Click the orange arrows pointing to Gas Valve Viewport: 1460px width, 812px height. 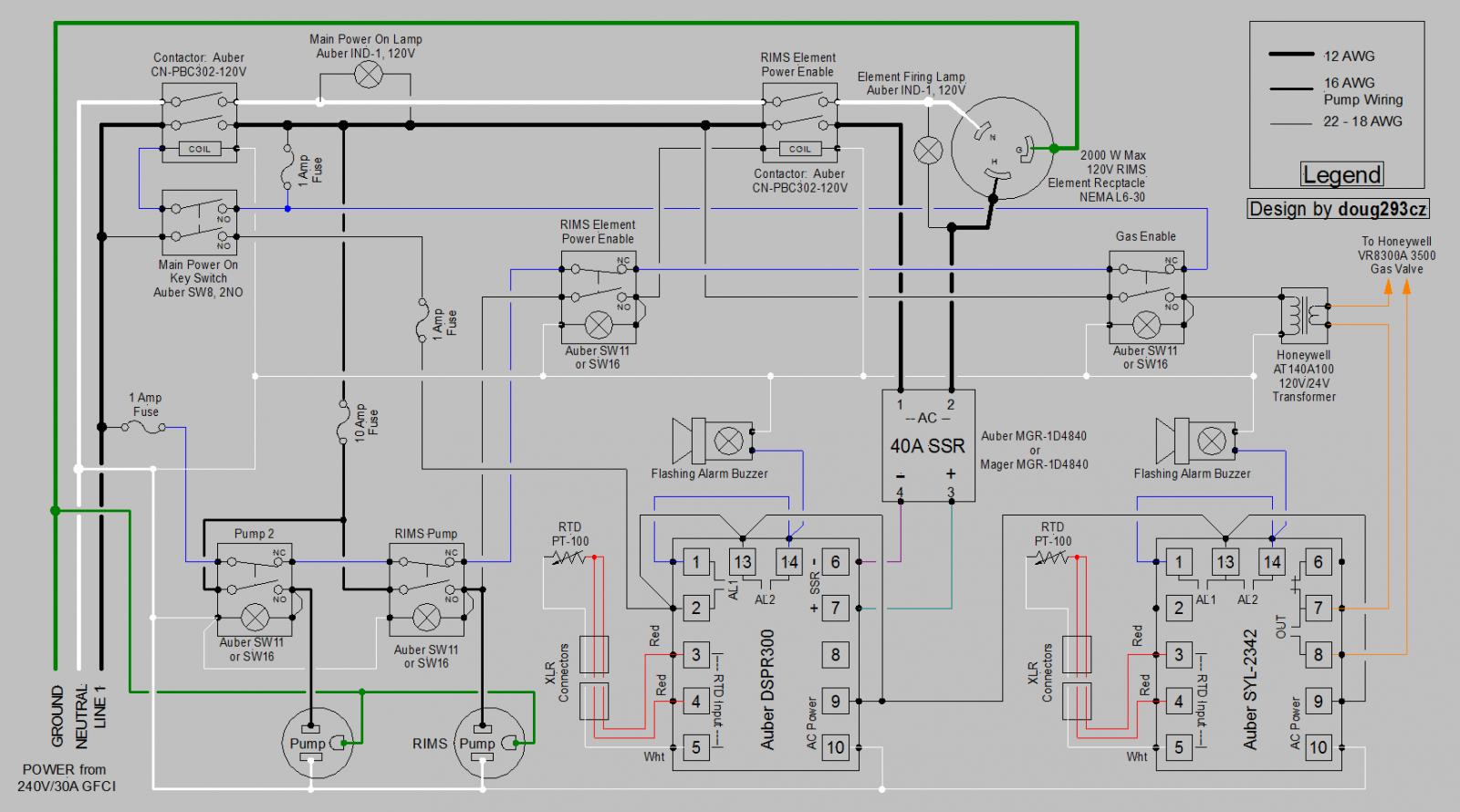pos(1396,286)
